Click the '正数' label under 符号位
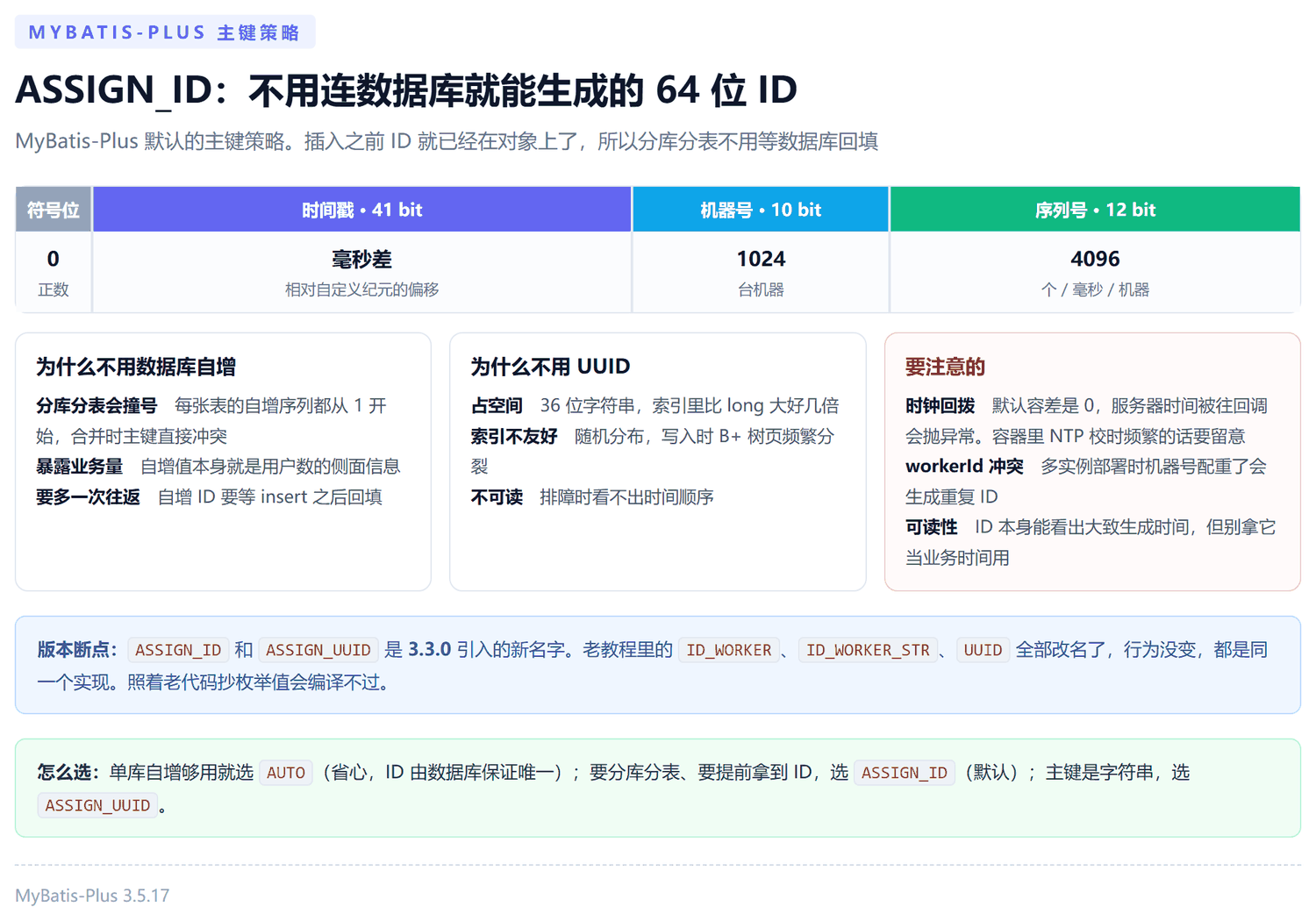The height and width of the screenshot is (921, 1316). point(54,289)
